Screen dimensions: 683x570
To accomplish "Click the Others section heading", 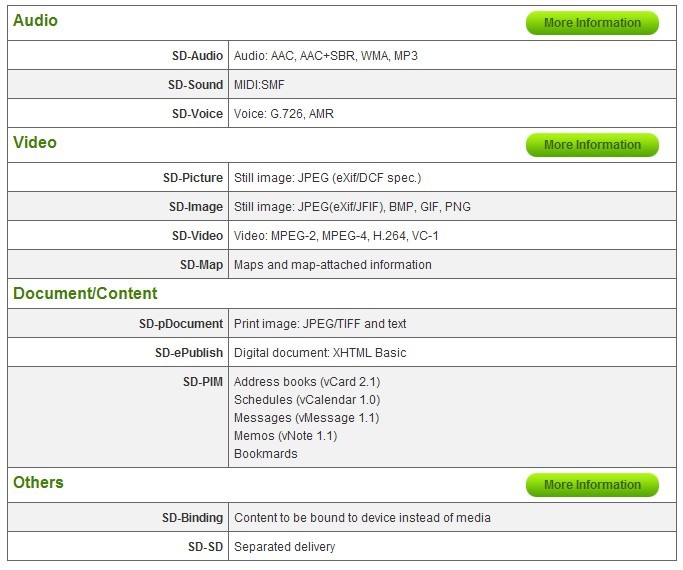I will click(x=38, y=483).
